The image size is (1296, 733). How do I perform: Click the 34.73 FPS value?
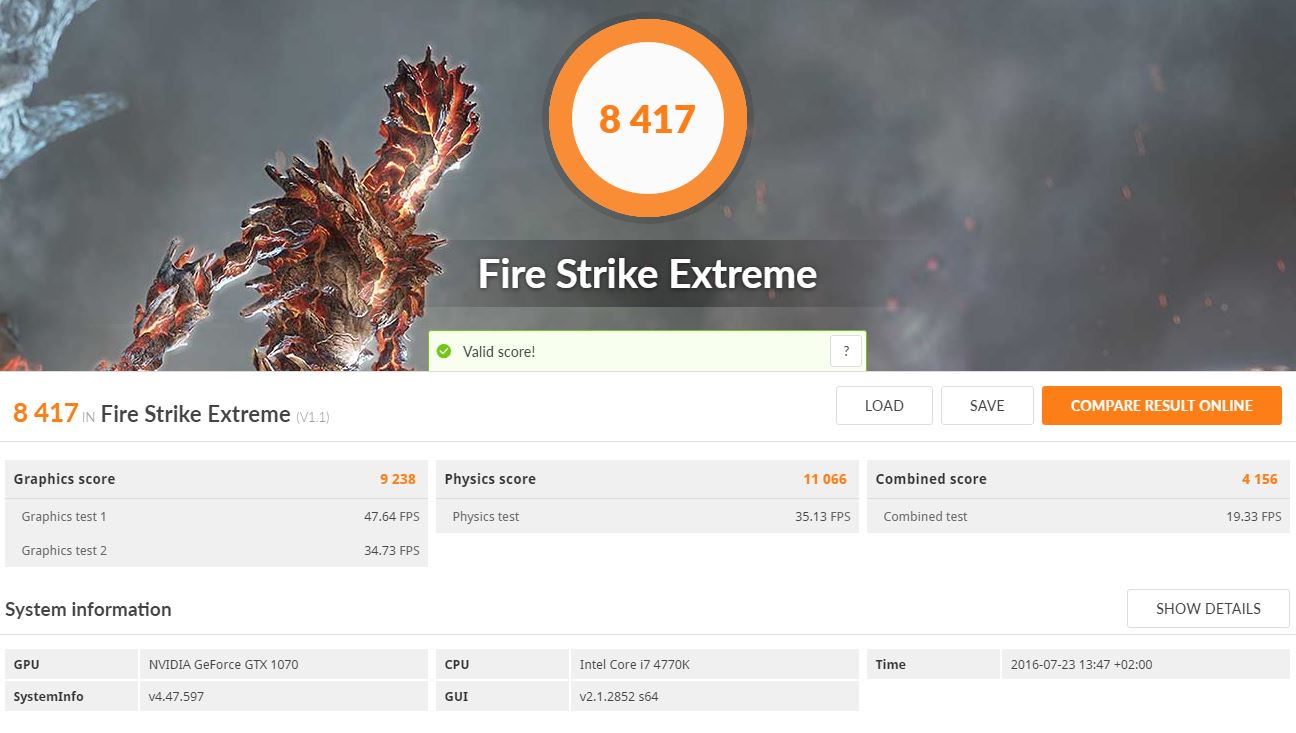click(x=392, y=551)
